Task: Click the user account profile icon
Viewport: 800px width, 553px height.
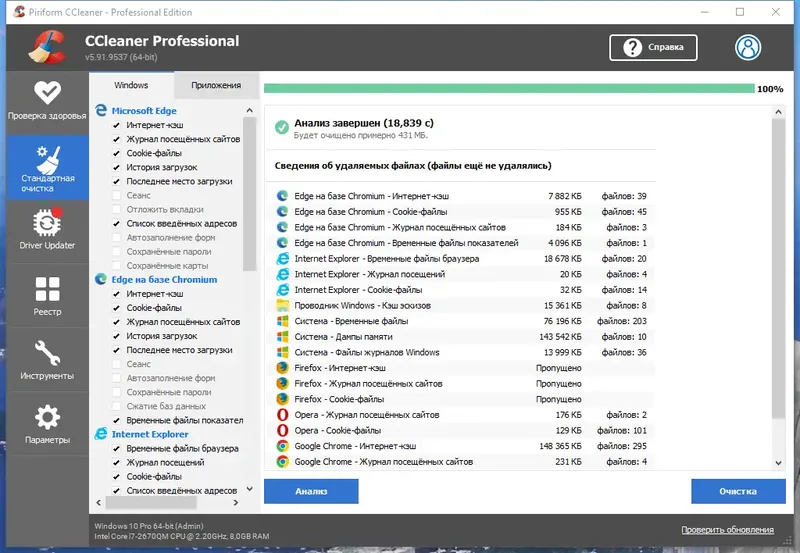Action: pyautogui.click(x=748, y=47)
